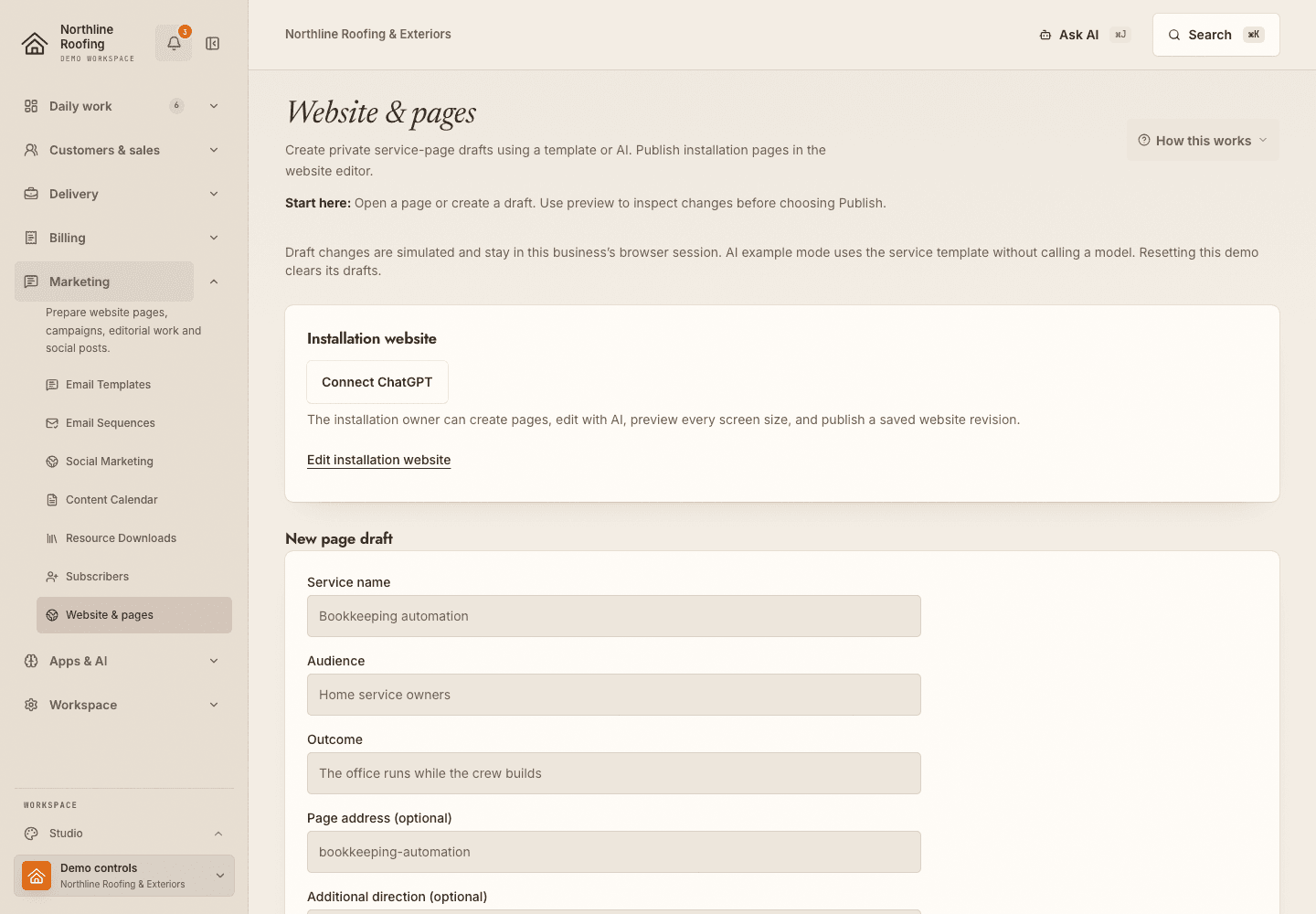
Task: Click the Northline Roofing house logo
Action: click(x=35, y=44)
